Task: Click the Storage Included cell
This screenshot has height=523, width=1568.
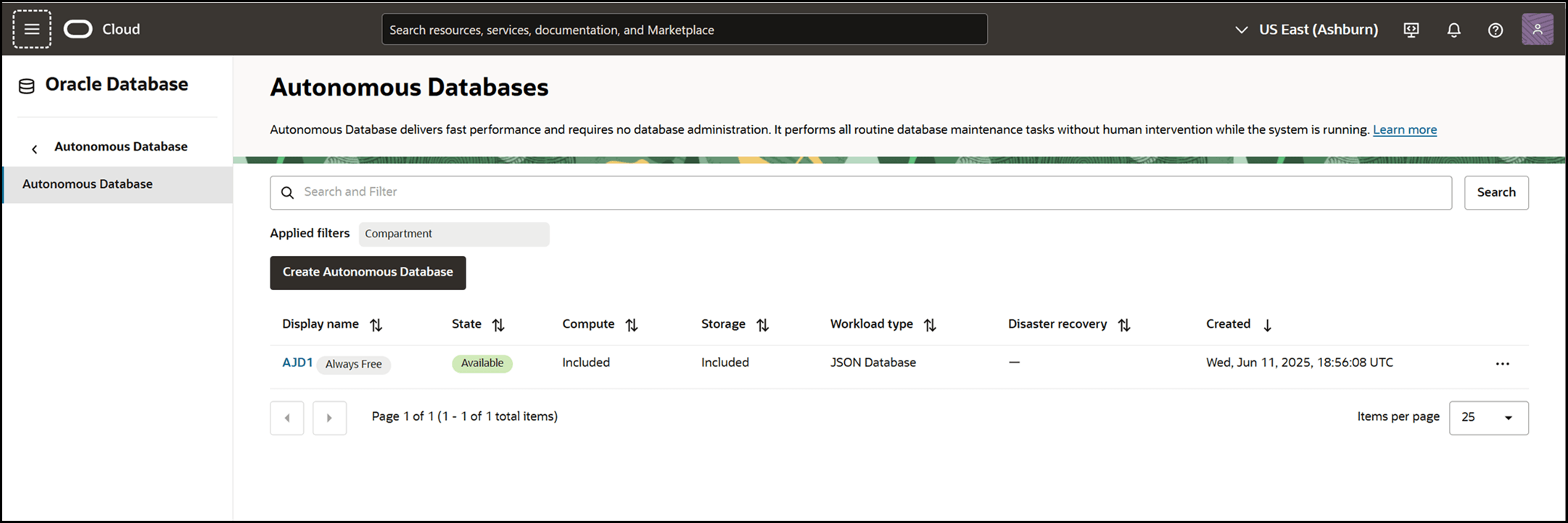Action: (725, 363)
